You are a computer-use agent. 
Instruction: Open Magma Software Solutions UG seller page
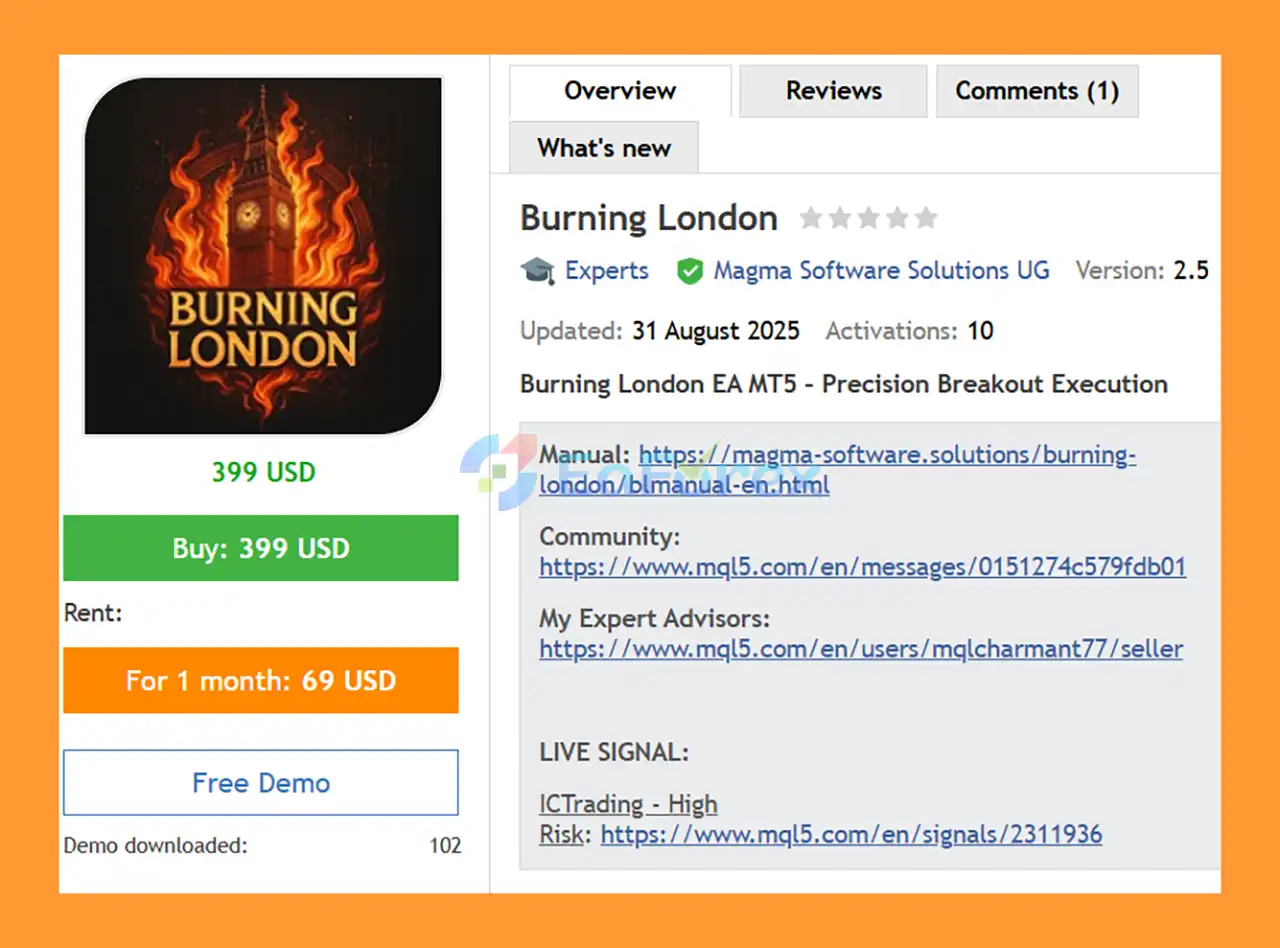(x=881, y=271)
